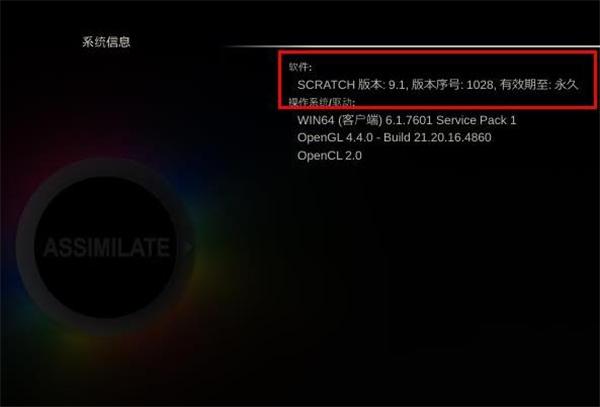Click the word SCRATCH in the software line
Image resolution: width=600 pixels, height=407 pixels.
326,85
